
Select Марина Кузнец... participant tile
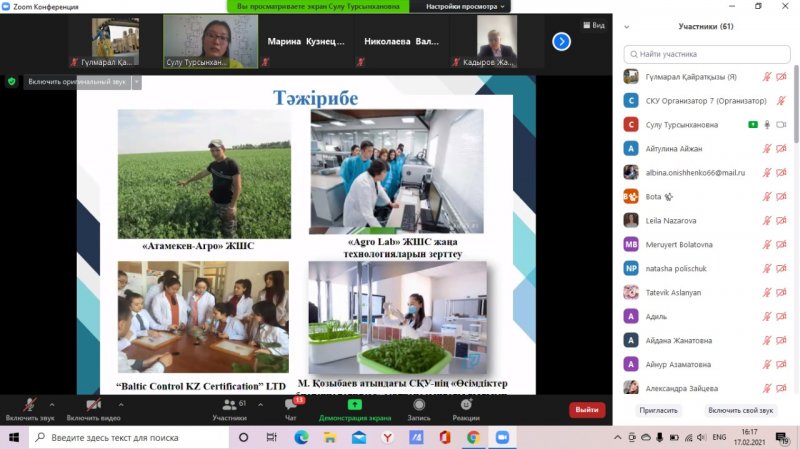[306, 41]
